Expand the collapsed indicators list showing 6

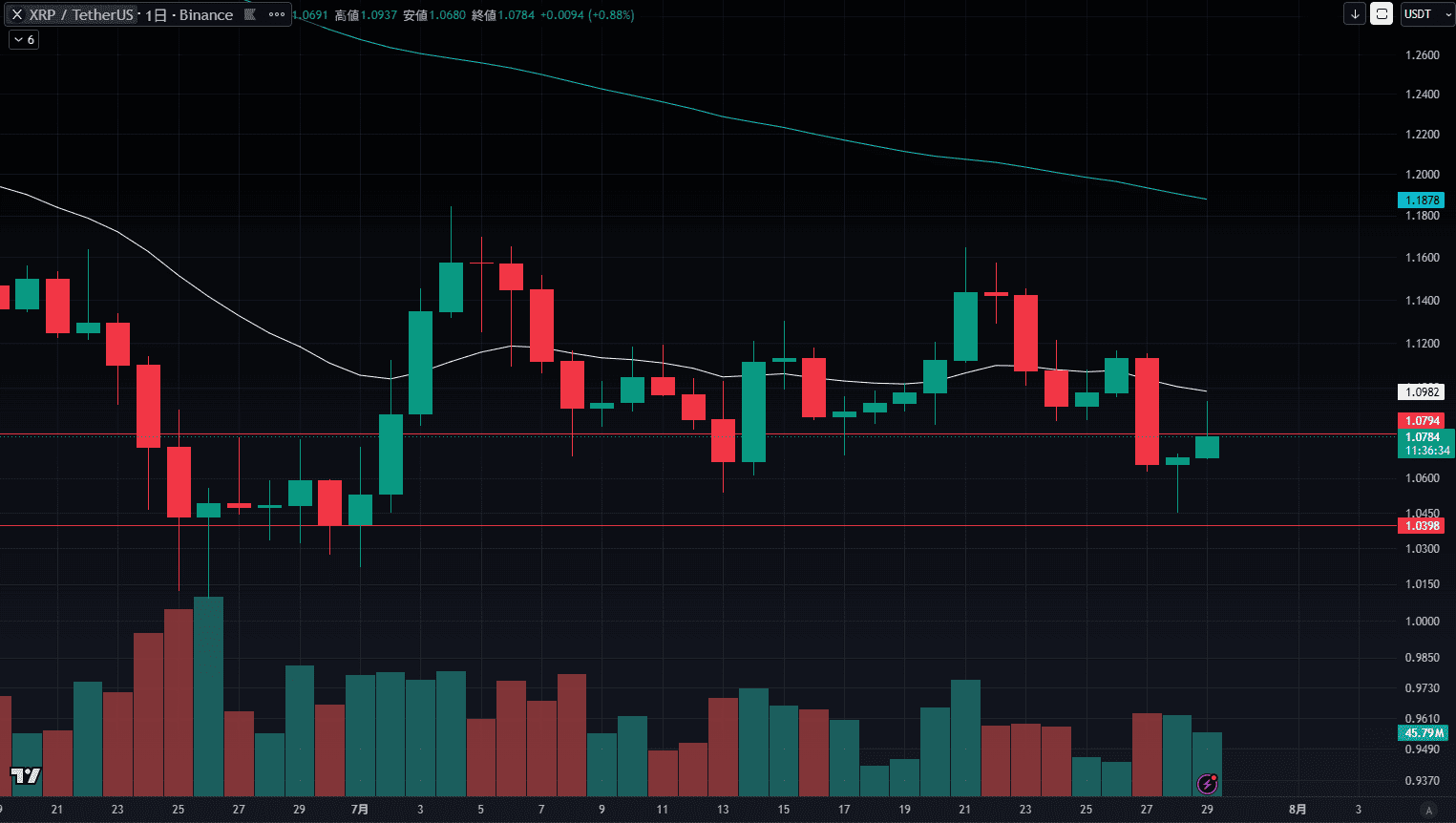click(x=24, y=40)
